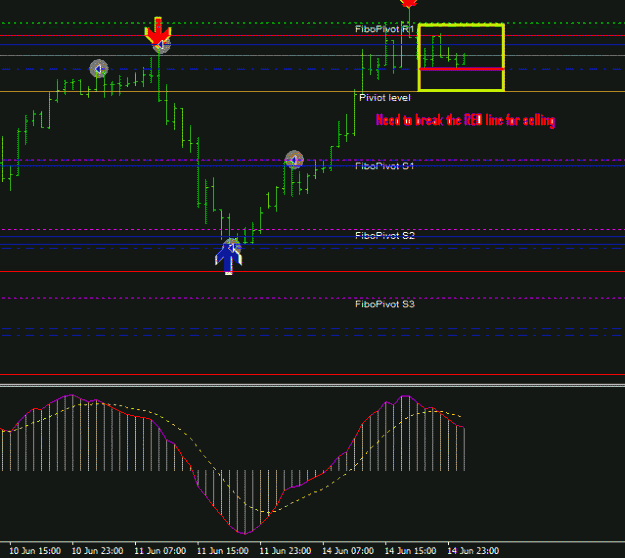Click the 14 Jun 07:00 time label
Viewport: 625px width, 558px height.
tap(348, 551)
